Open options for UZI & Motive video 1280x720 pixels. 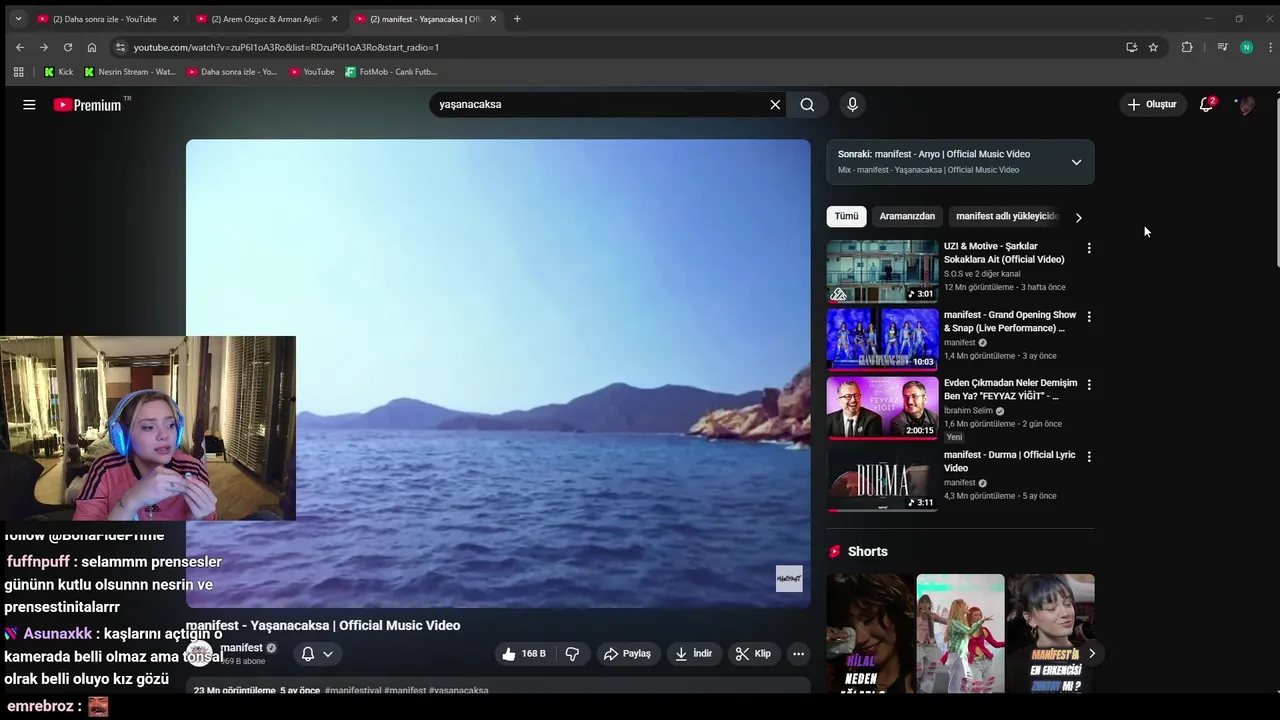pos(1089,248)
